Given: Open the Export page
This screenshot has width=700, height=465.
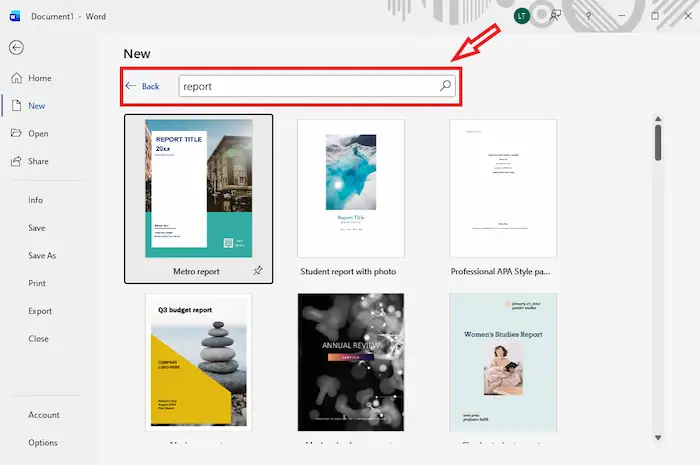Looking at the screenshot, I should [40, 311].
